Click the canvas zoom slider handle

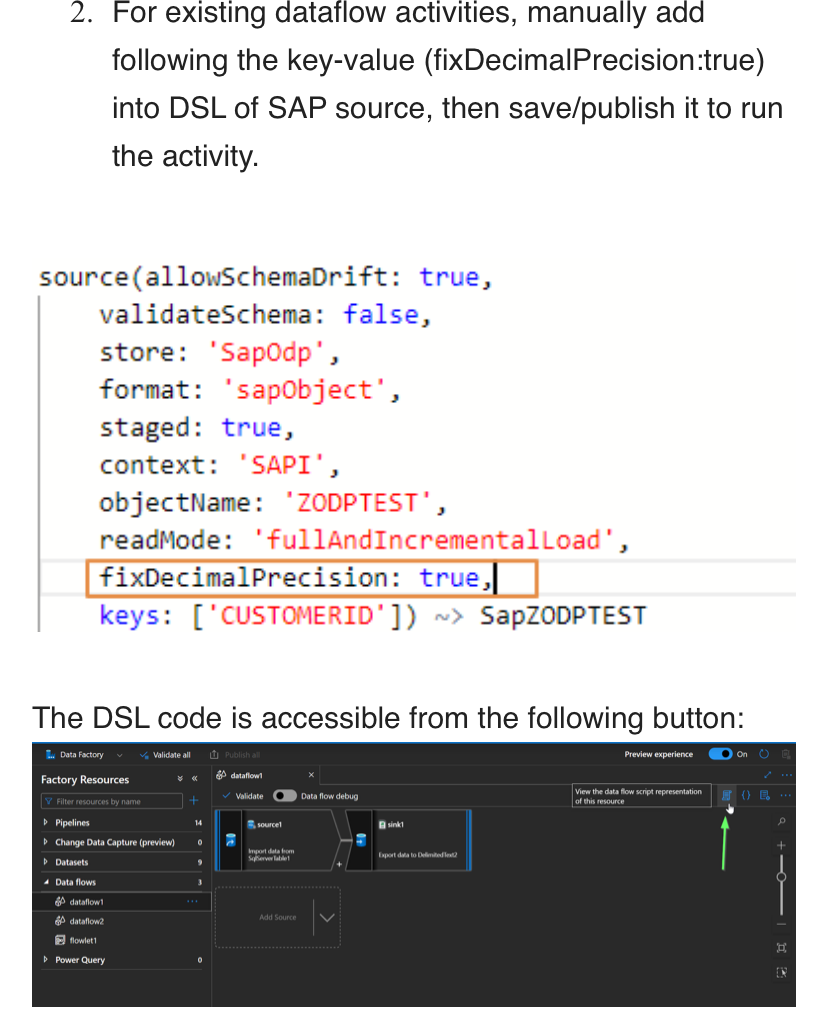[781, 877]
